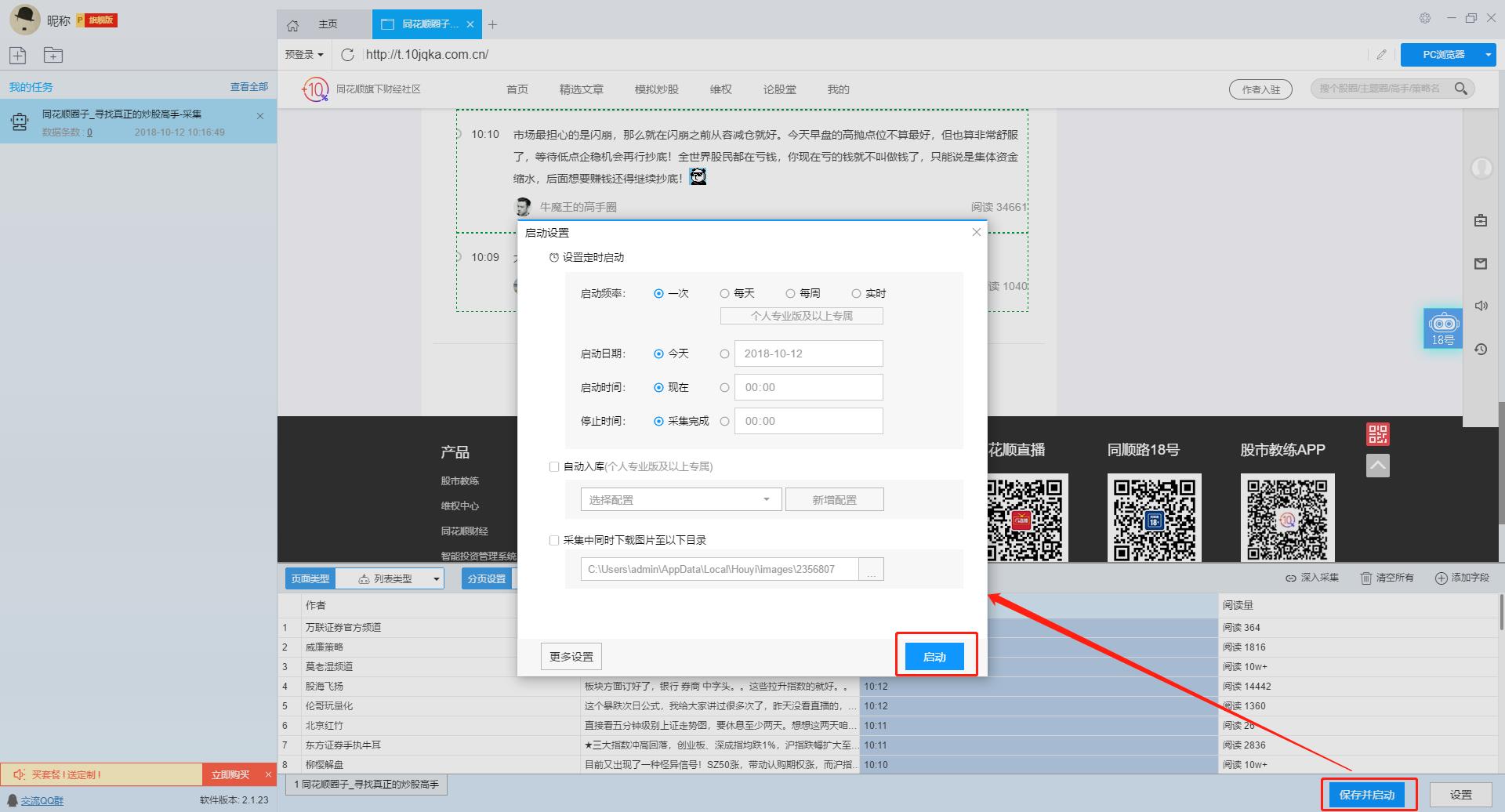The image size is (1505, 812).
Task: Click the webpage vertical scrollbar
Action: point(1500,462)
